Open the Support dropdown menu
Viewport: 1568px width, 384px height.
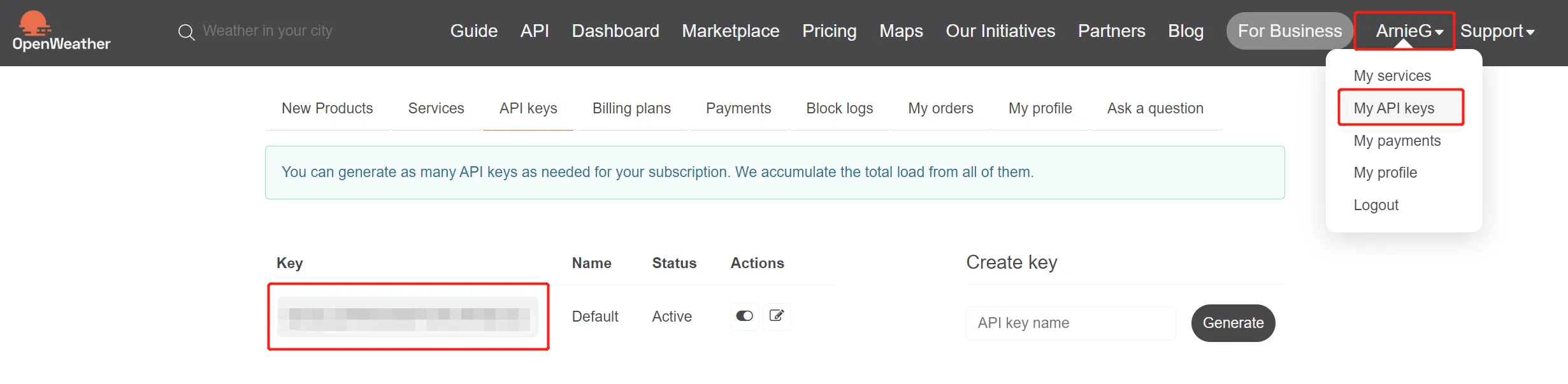click(1497, 31)
